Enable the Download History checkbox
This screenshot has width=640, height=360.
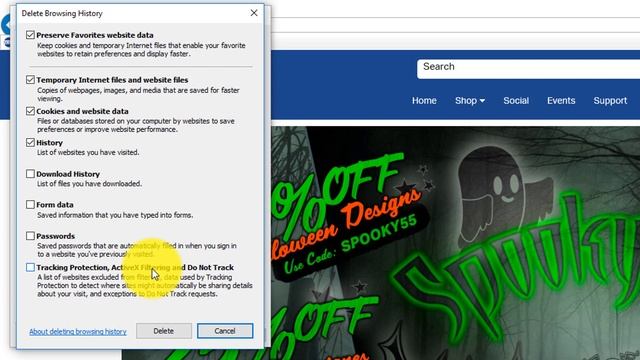point(30,174)
